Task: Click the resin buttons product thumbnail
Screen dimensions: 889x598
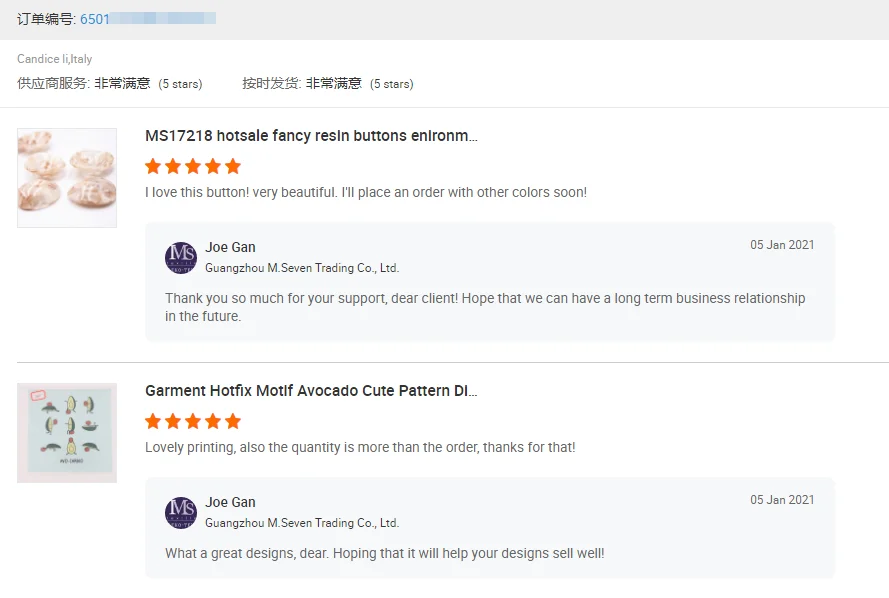Action: pos(67,178)
